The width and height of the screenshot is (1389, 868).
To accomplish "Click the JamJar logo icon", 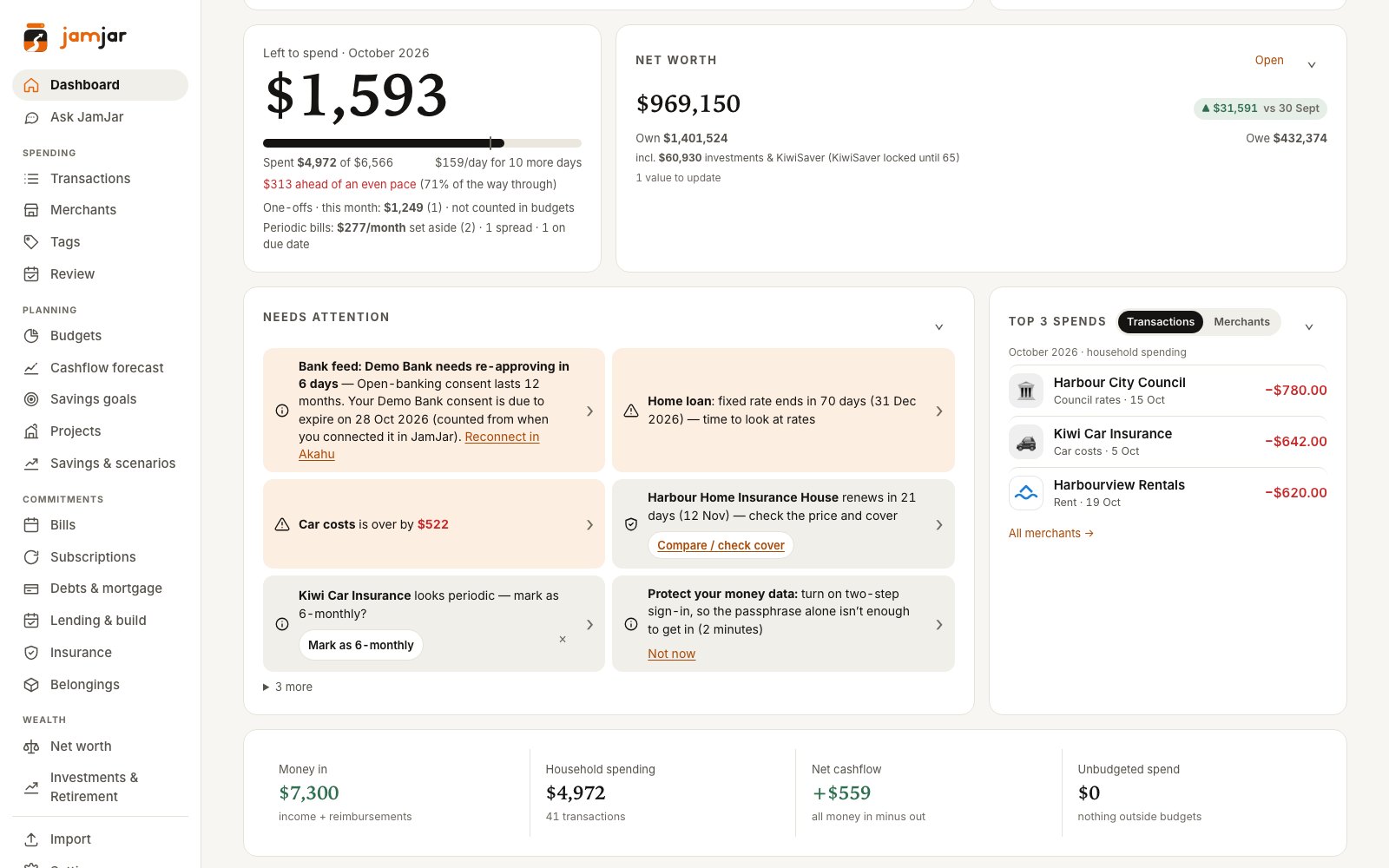I will (36, 37).
